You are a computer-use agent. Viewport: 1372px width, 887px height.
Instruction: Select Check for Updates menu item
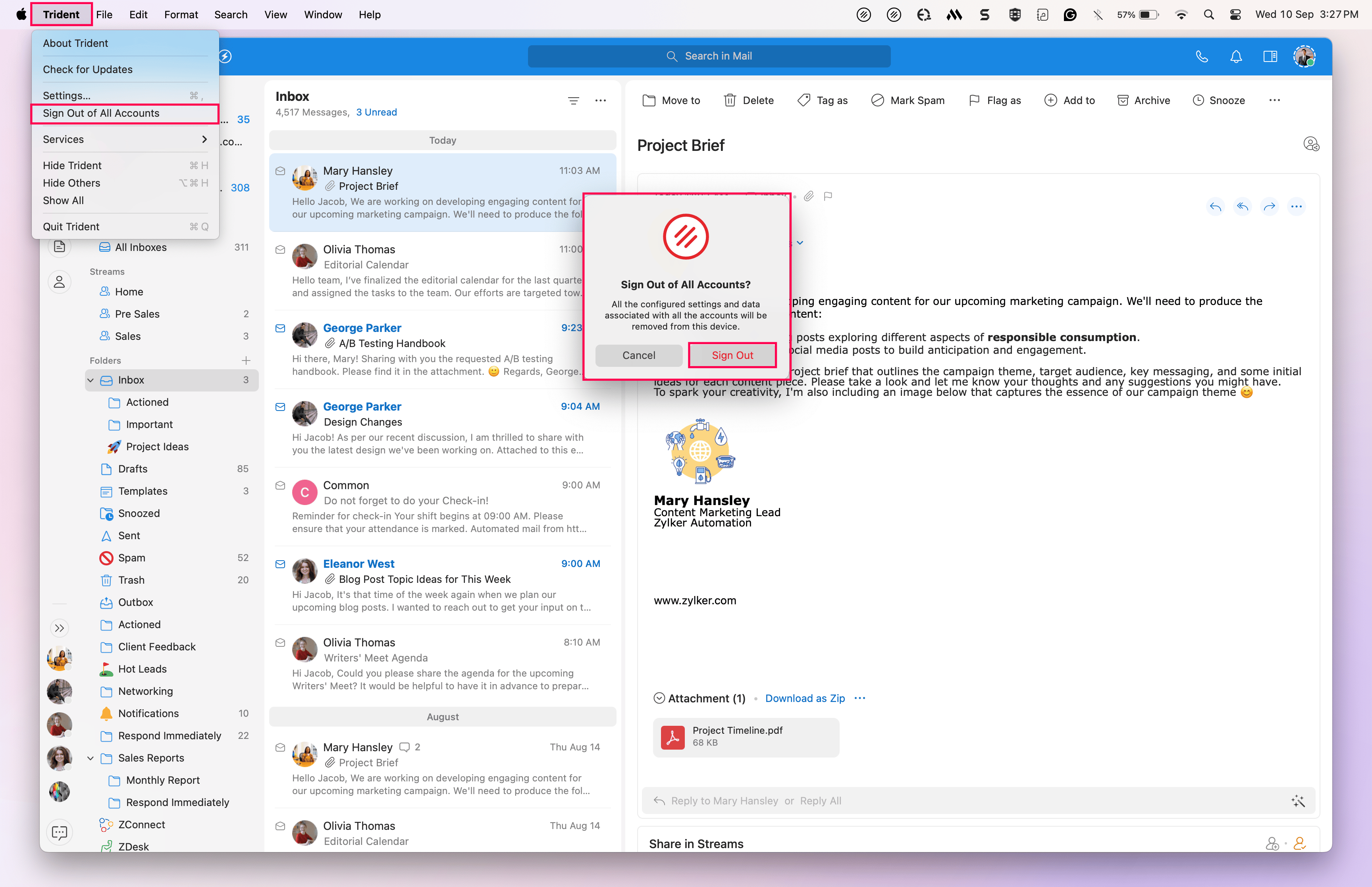[87, 69]
